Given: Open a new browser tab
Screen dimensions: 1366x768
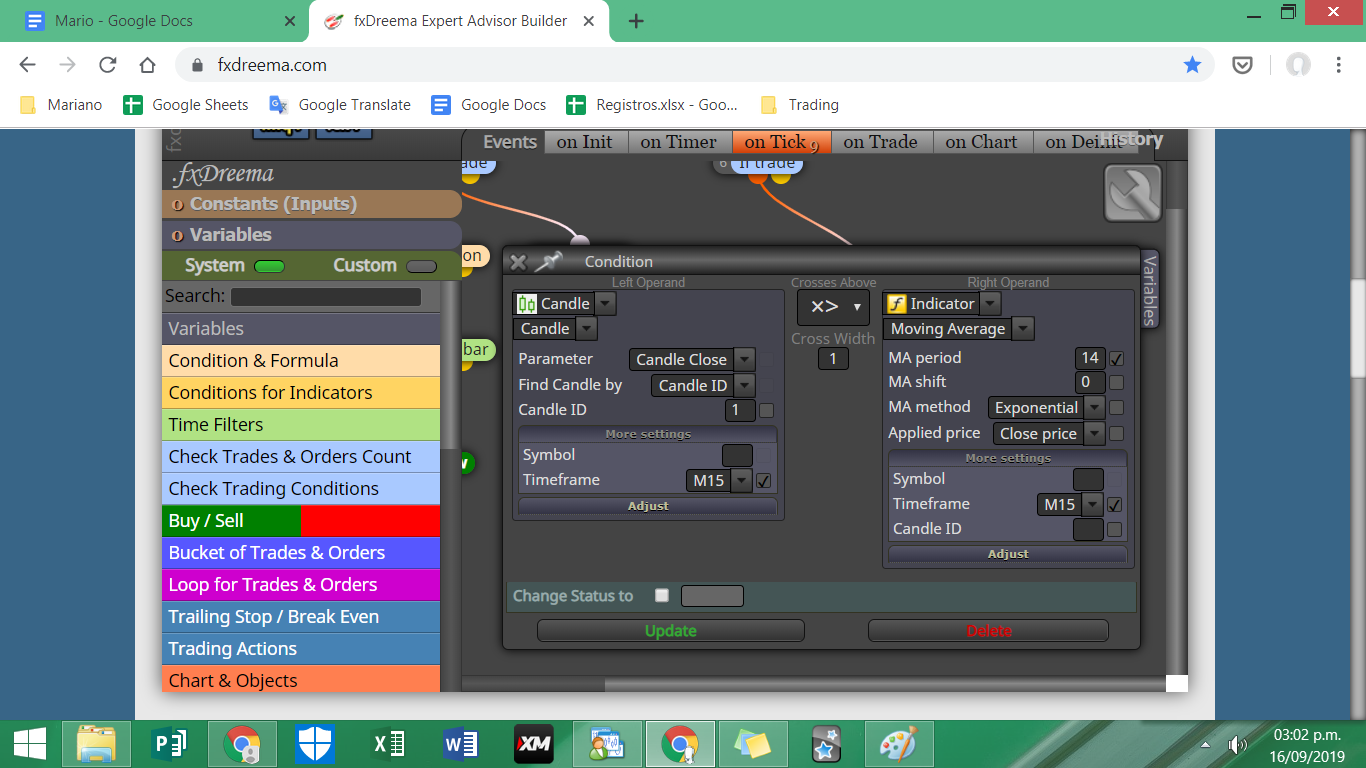Looking at the screenshot, I should point(636,21).
